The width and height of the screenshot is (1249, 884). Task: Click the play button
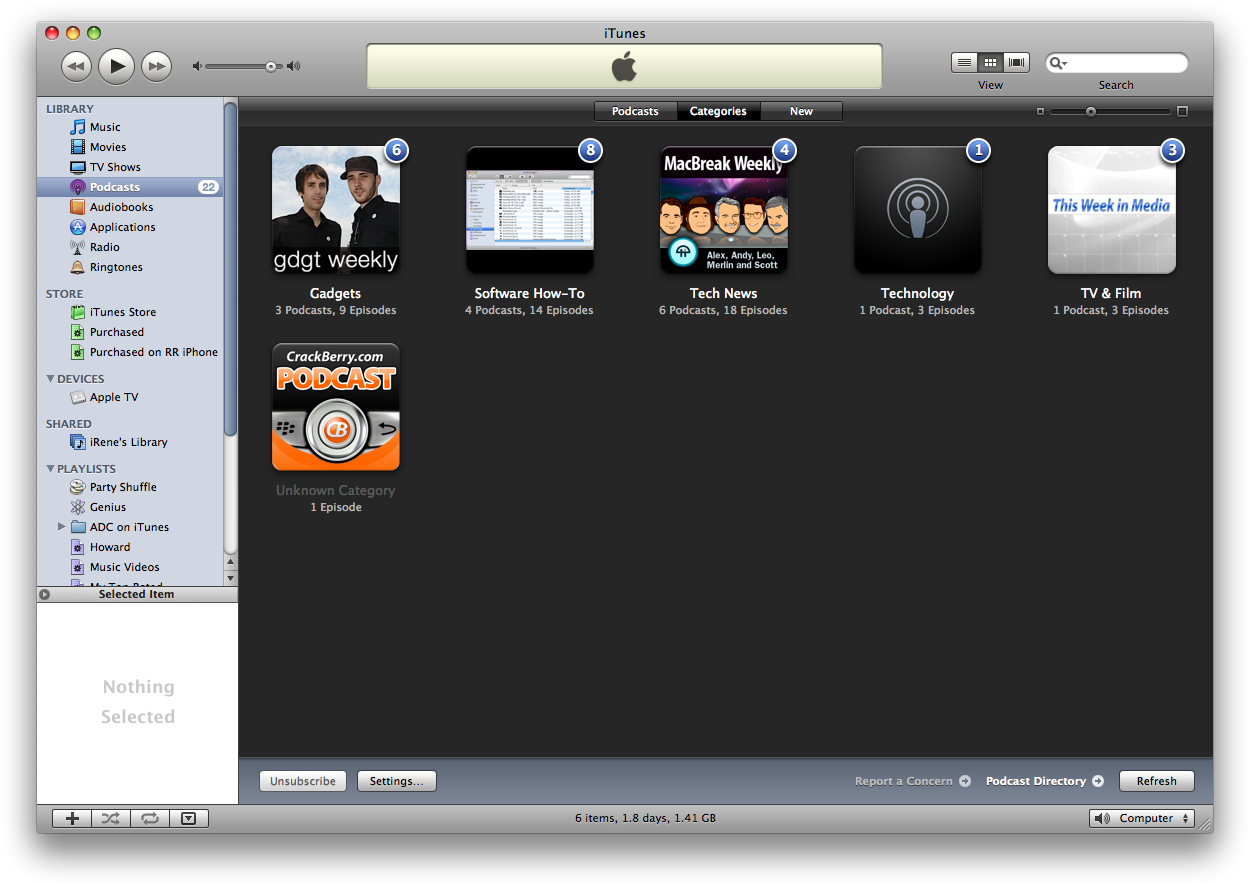[x=116, y=66]
